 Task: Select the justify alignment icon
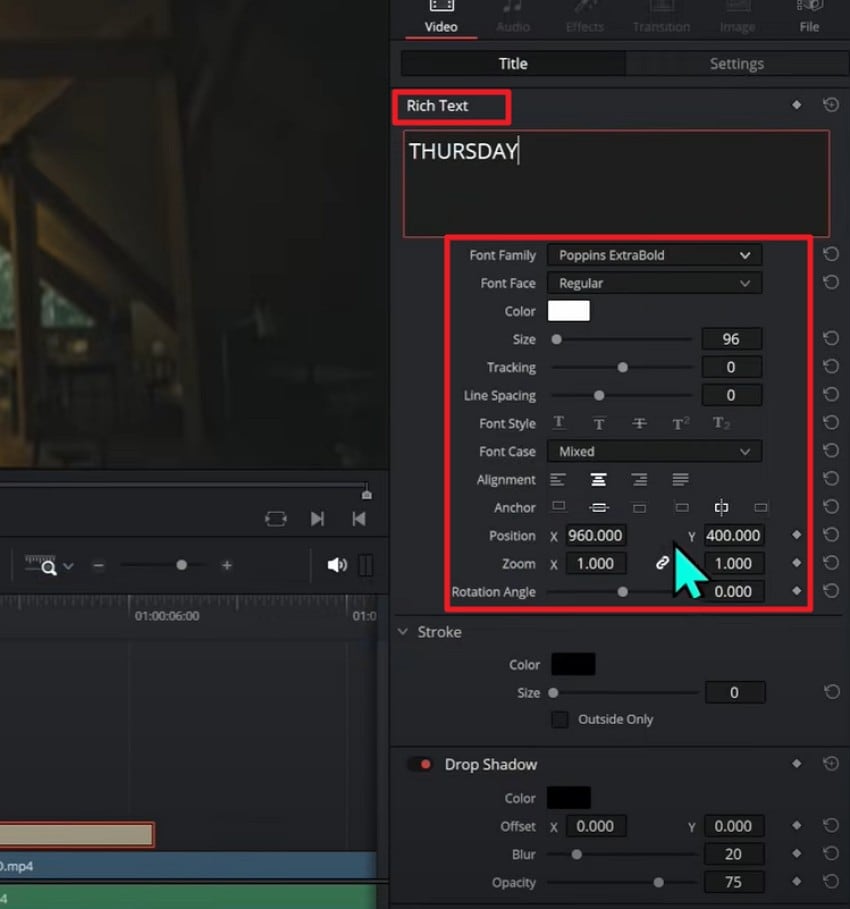click(679, 479)
